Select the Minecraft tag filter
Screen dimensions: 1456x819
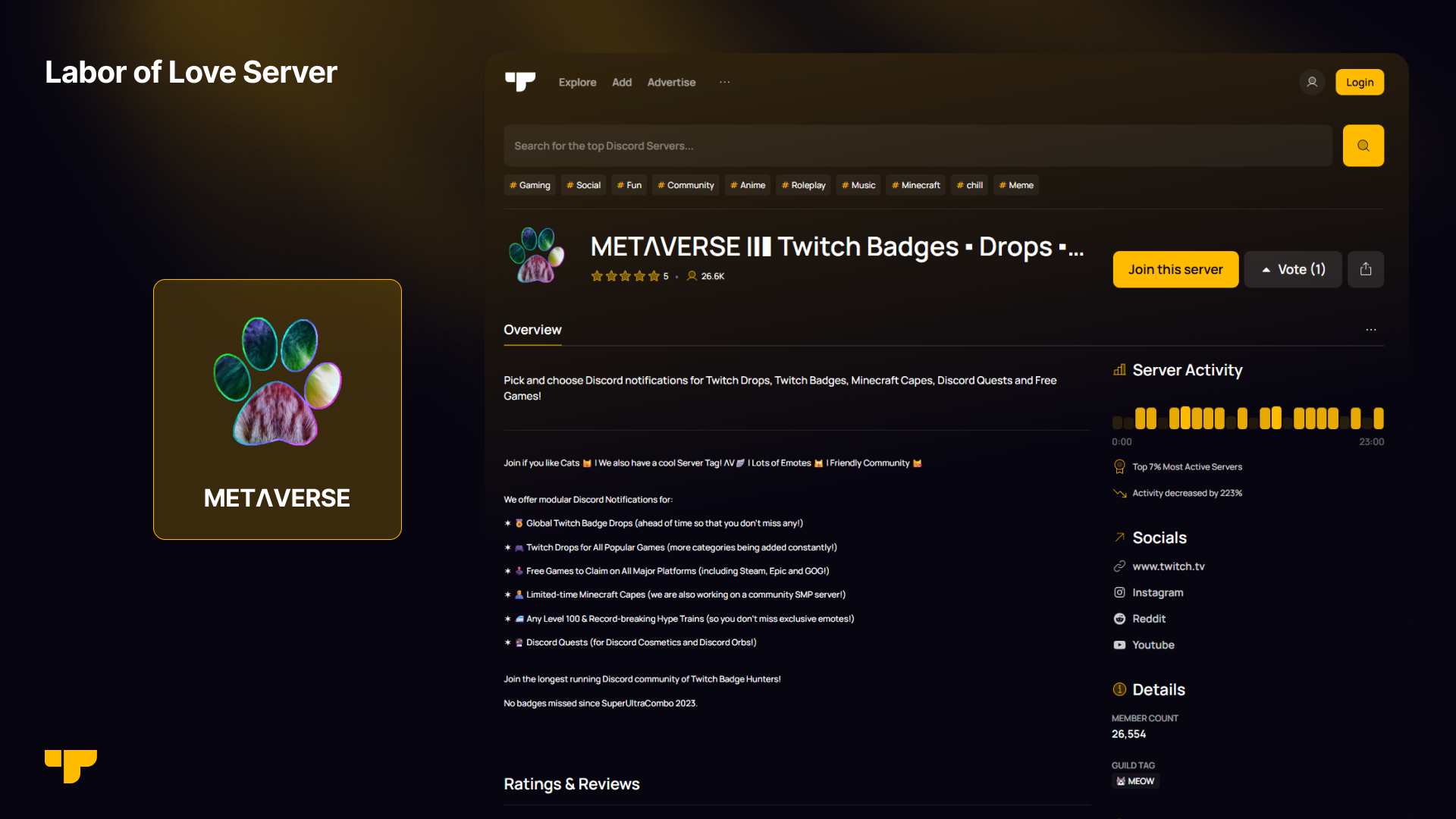pos(915,185)
